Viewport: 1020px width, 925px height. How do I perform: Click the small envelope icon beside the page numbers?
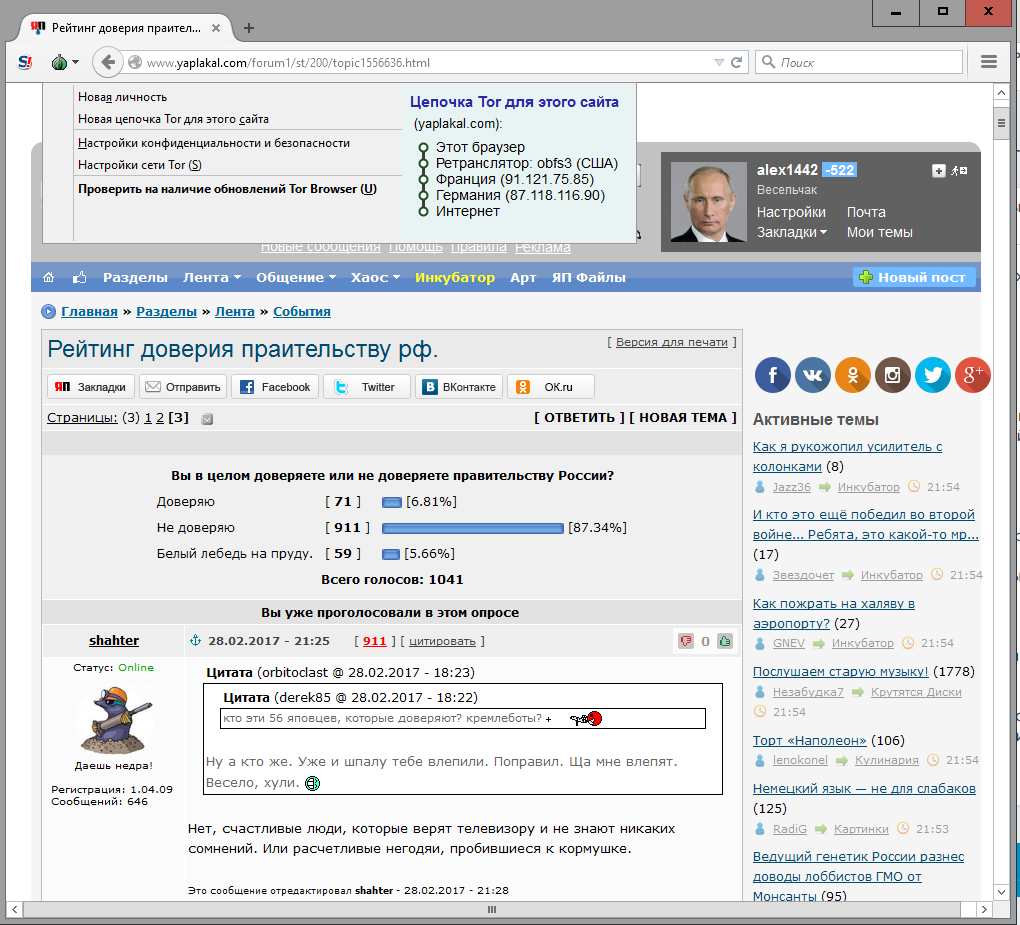207,419
